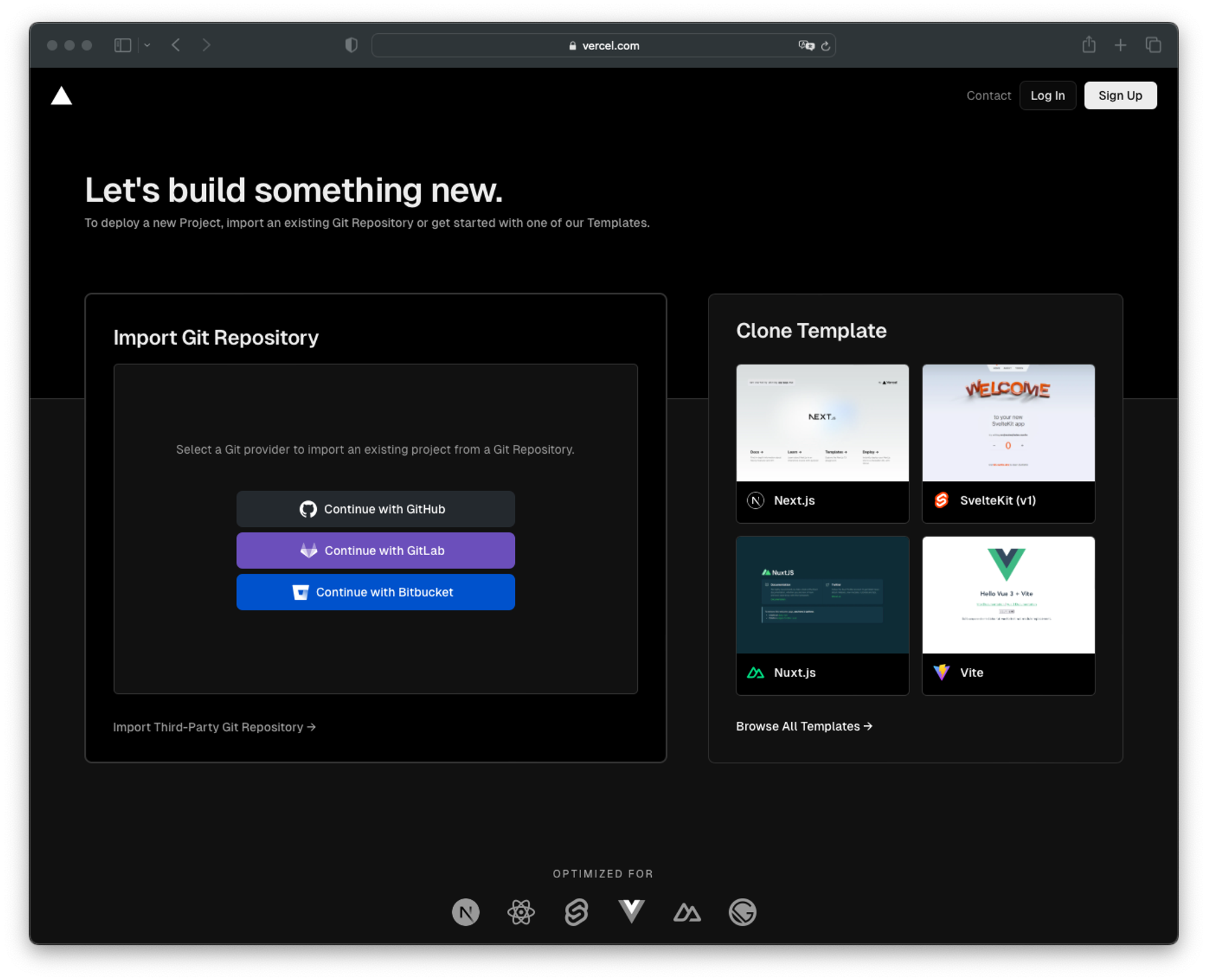Go forward with the browser forward arrow
The height and width of the screenshot is (980, 1207).
(206, 45)
